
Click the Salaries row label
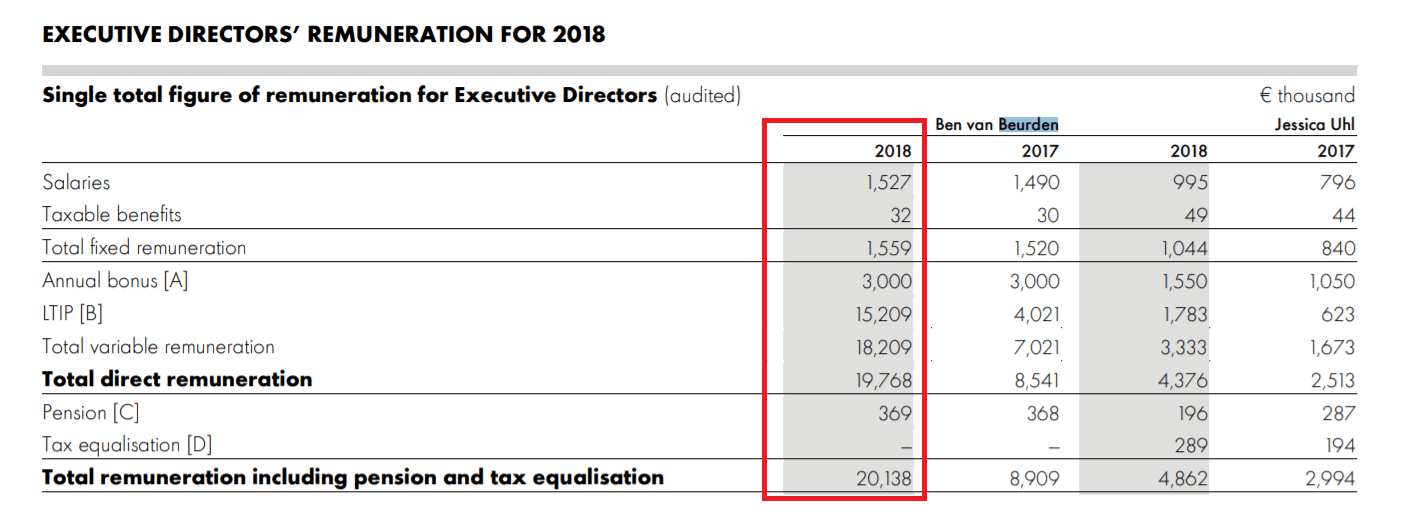pos(76,182)
